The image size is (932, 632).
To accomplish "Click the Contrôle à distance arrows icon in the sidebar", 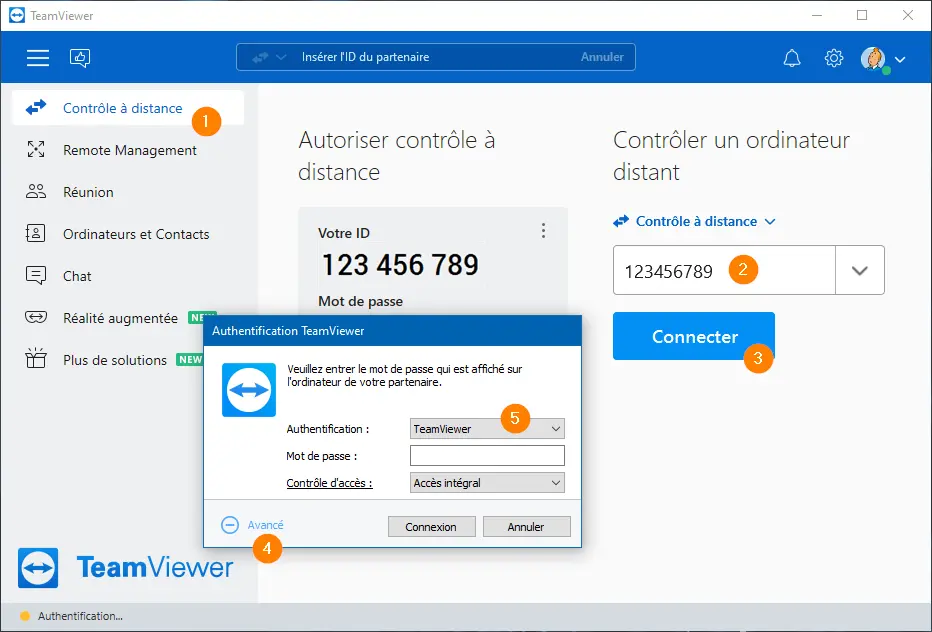I will point(36,107).
